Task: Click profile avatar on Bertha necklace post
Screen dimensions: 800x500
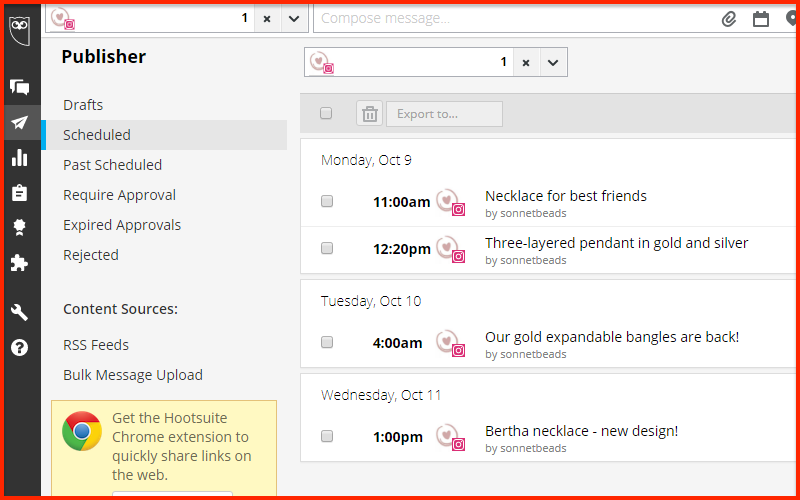Action: point(451,437)
